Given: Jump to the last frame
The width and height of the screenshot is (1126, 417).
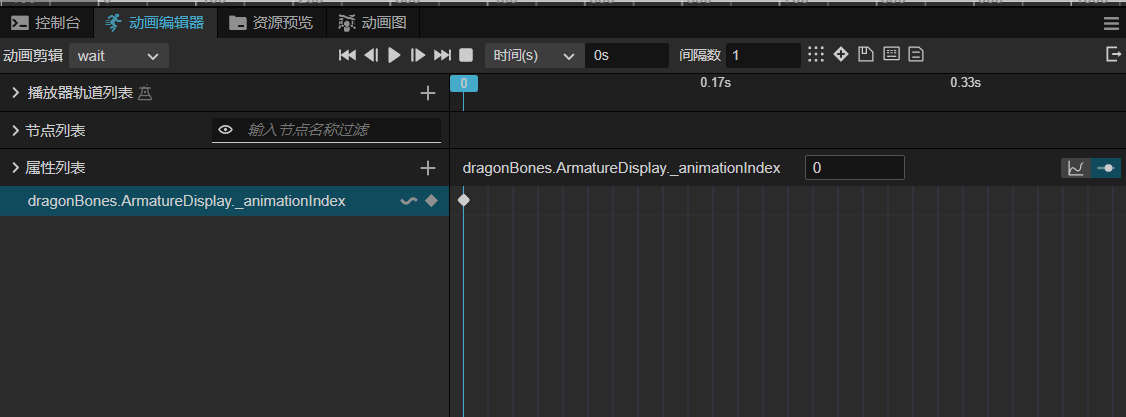Looking at the screenshot, I should click(442, 55).
